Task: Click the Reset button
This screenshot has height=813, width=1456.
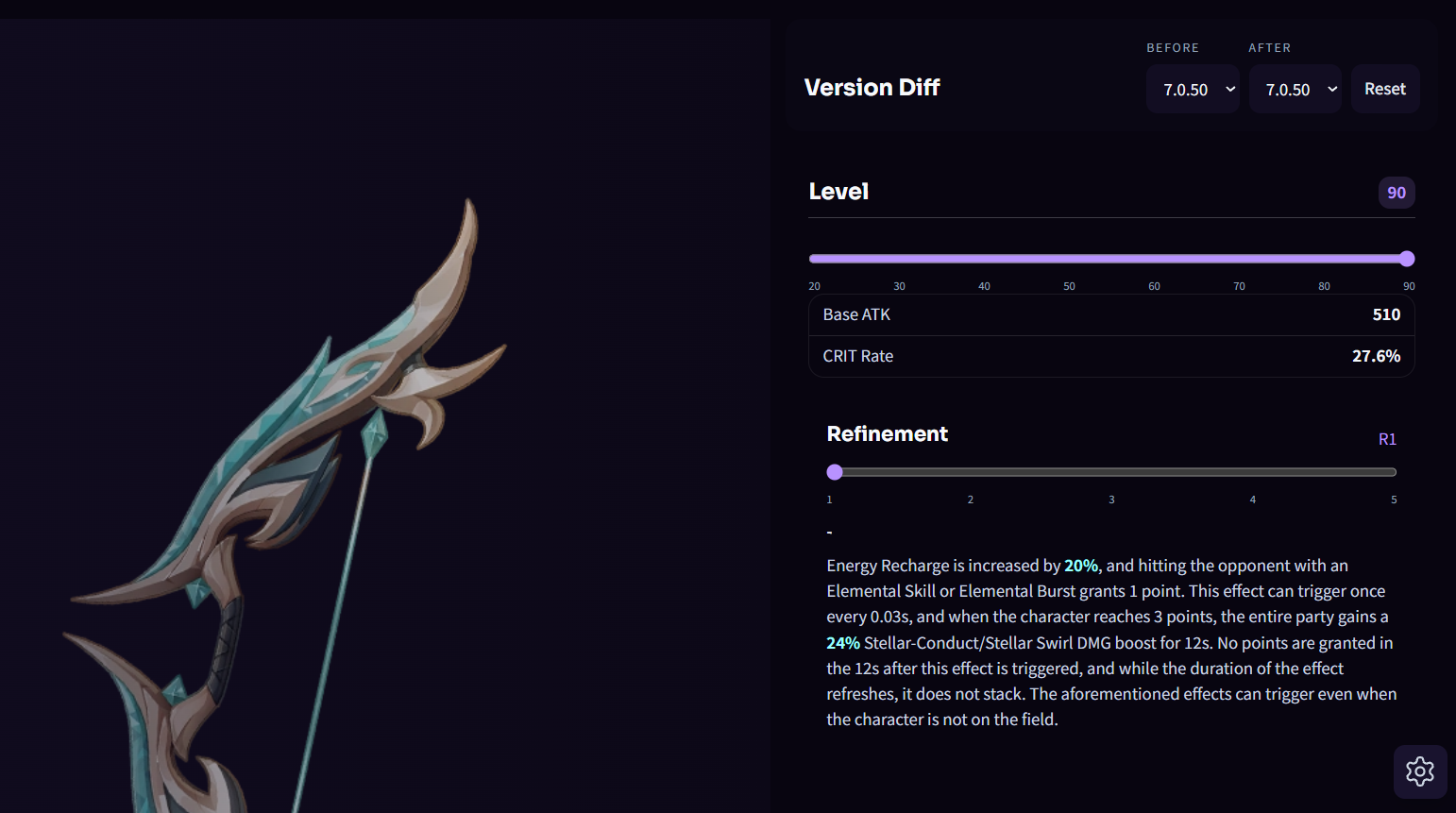Action: 1385,89
